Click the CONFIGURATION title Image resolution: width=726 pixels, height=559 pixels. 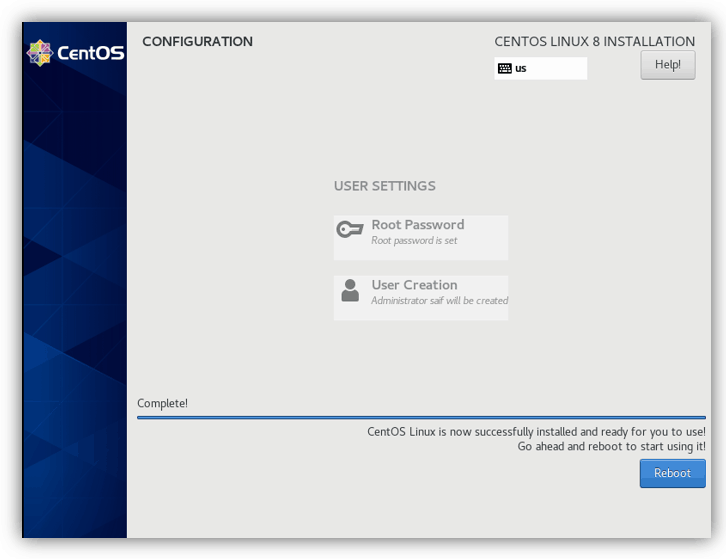(x=198, y=42)
